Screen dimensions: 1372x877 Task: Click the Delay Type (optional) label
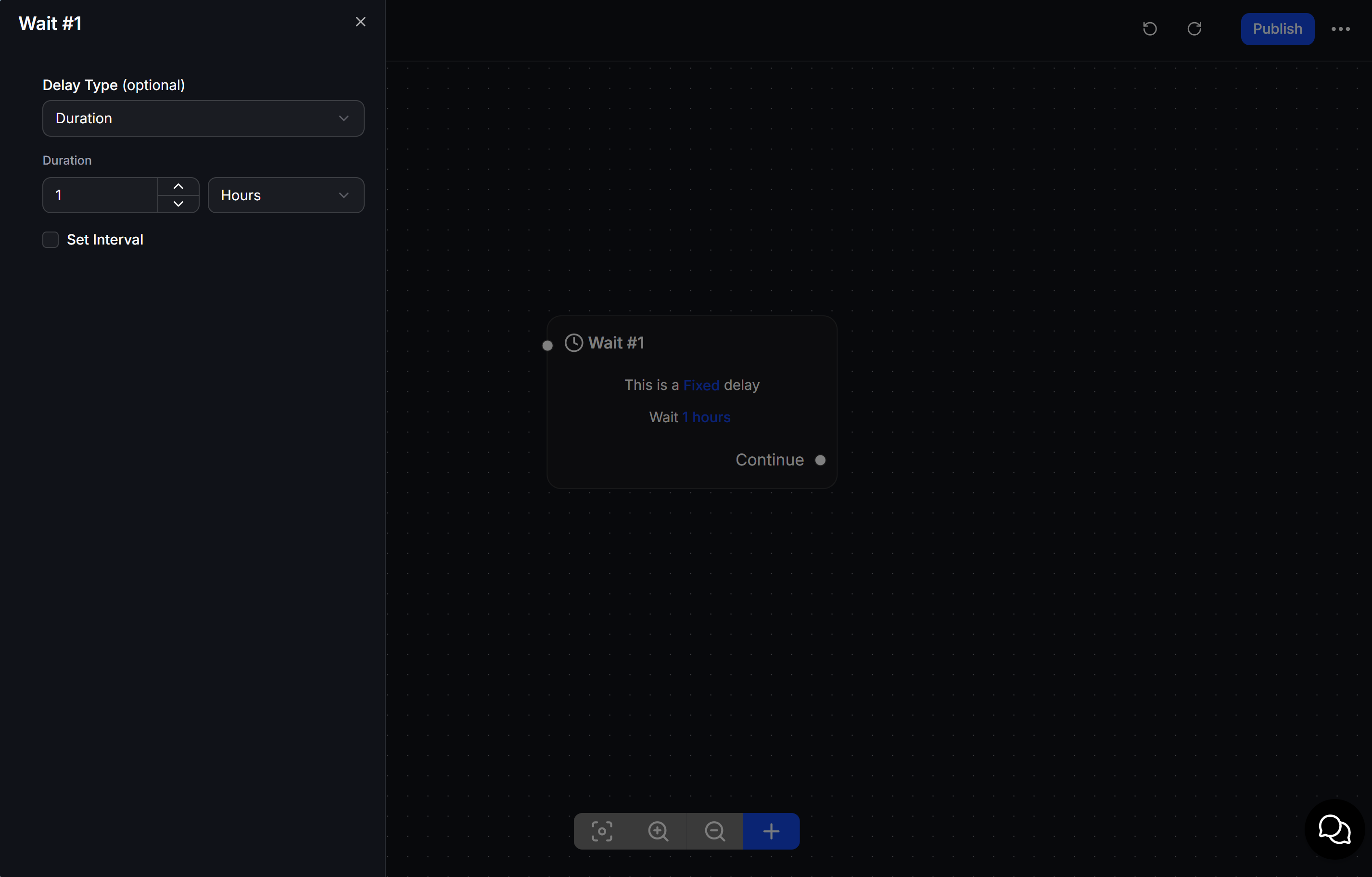[114, 85]
